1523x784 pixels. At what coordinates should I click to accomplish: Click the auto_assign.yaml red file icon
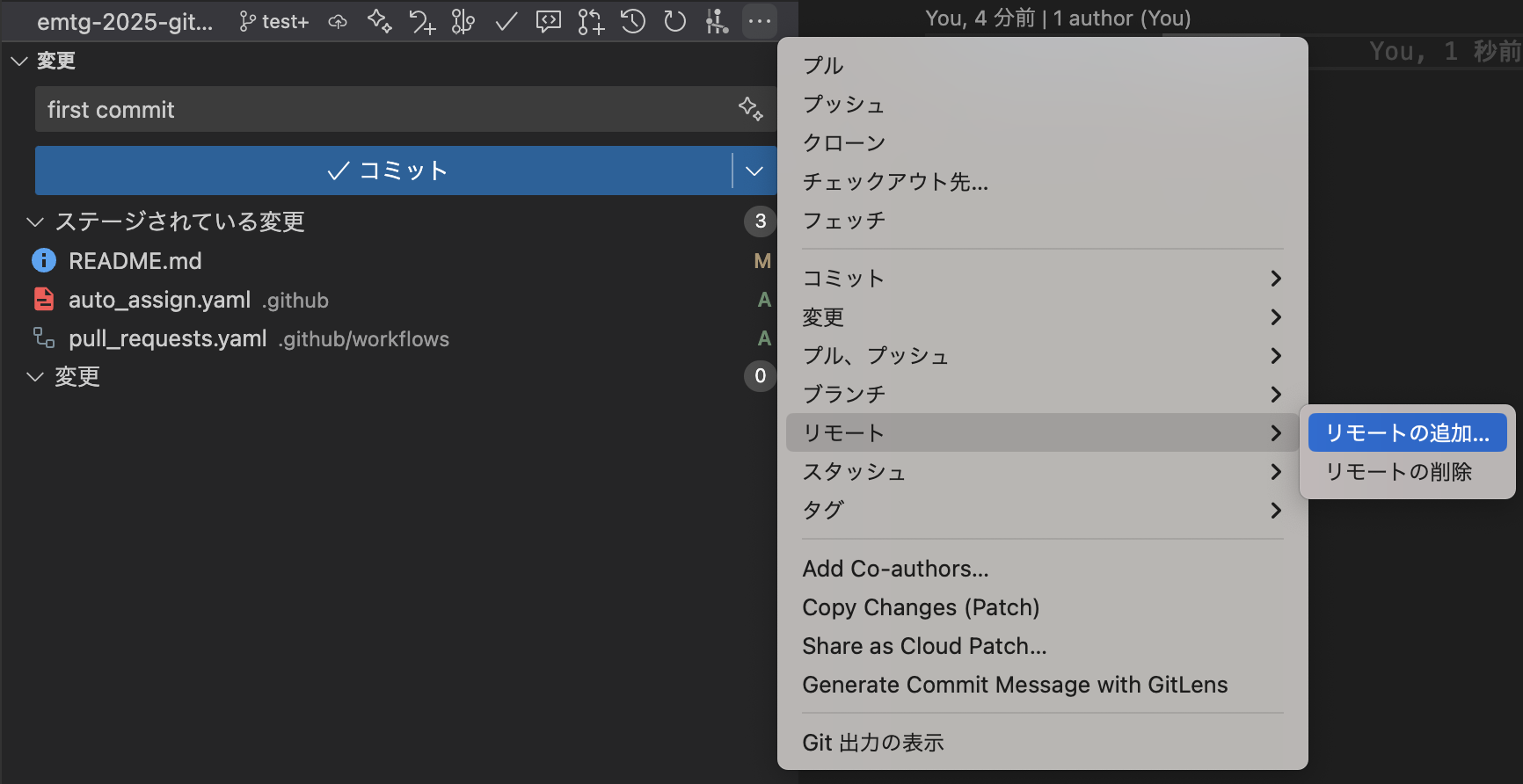click(x=44, y=299)
